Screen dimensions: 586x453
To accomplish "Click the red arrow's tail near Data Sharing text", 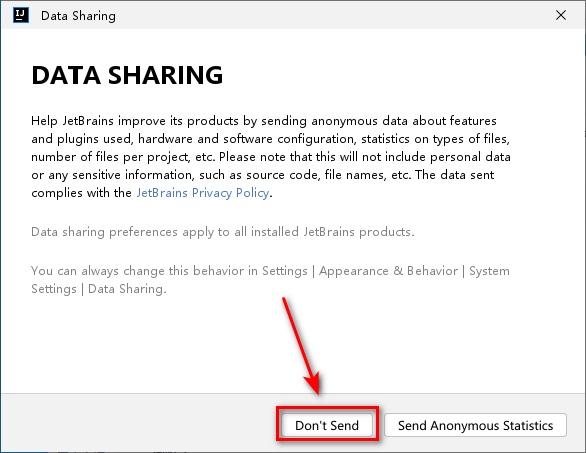I will (284, 300).
